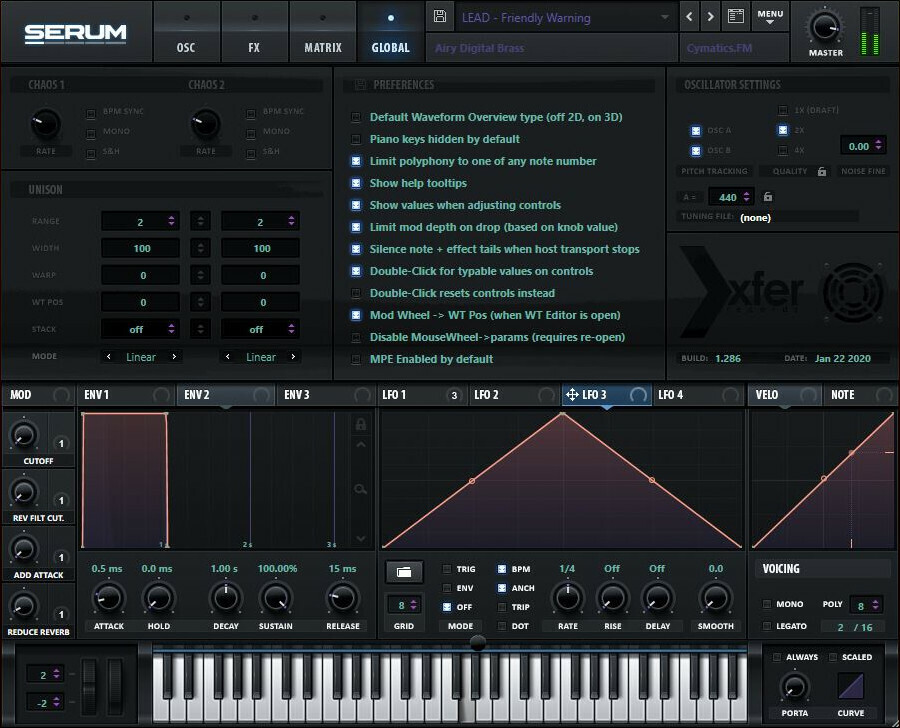Switch to the OSC tab
This screenshot has width=900, height=728.
point(186,33)
